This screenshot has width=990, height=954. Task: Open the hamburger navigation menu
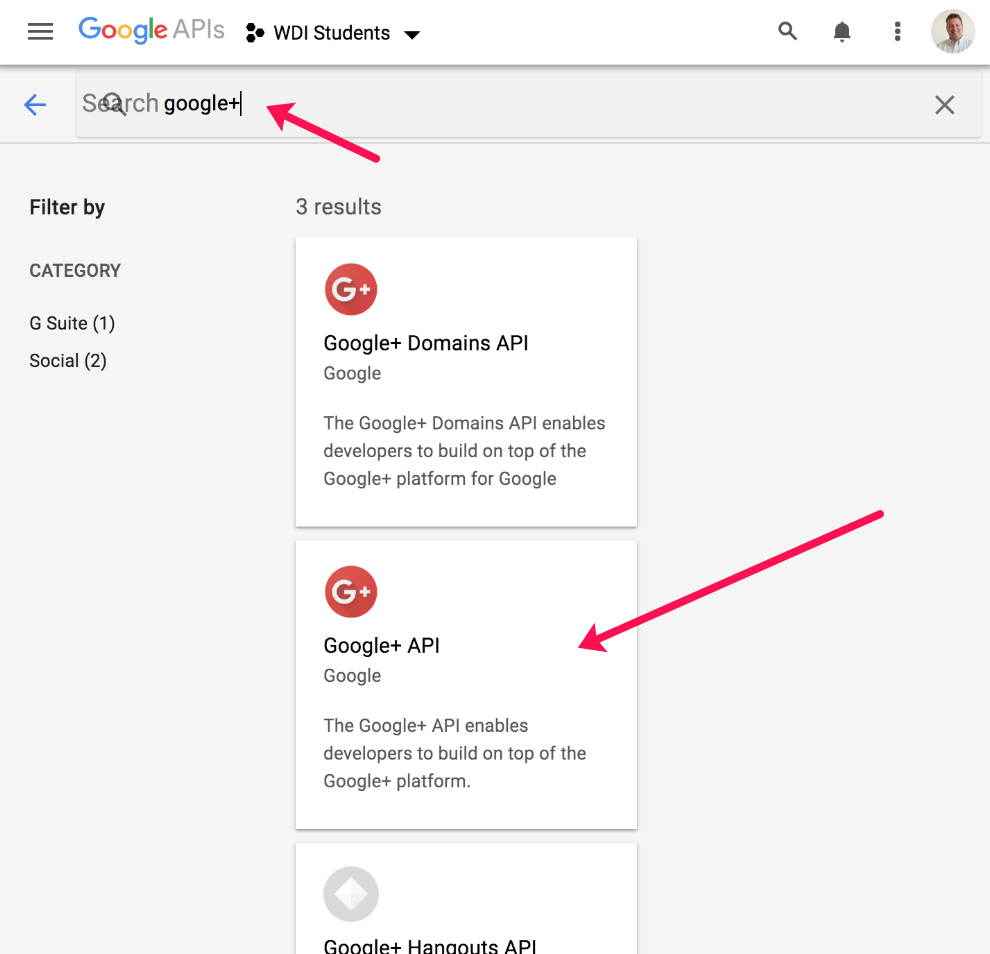[40, 32]
